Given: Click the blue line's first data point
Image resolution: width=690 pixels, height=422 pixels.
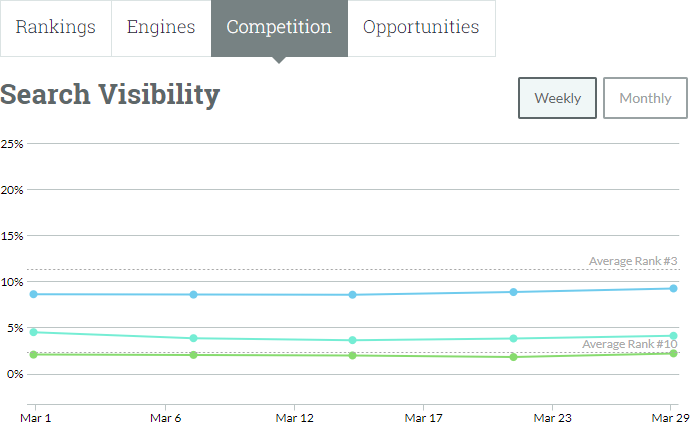Looking at the screenshot, I should pos(34,294).
